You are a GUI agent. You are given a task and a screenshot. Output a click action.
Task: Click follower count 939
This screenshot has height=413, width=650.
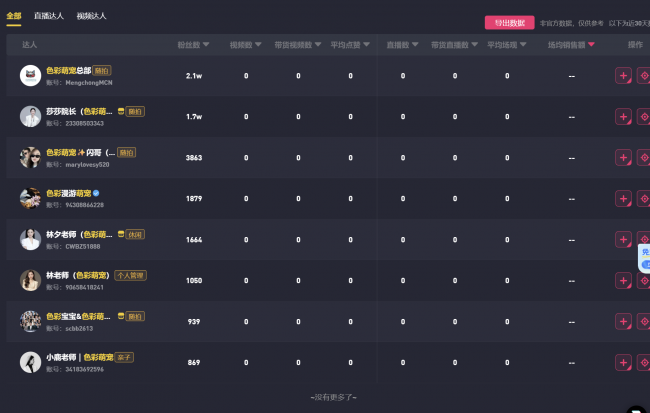coord(194,321)
